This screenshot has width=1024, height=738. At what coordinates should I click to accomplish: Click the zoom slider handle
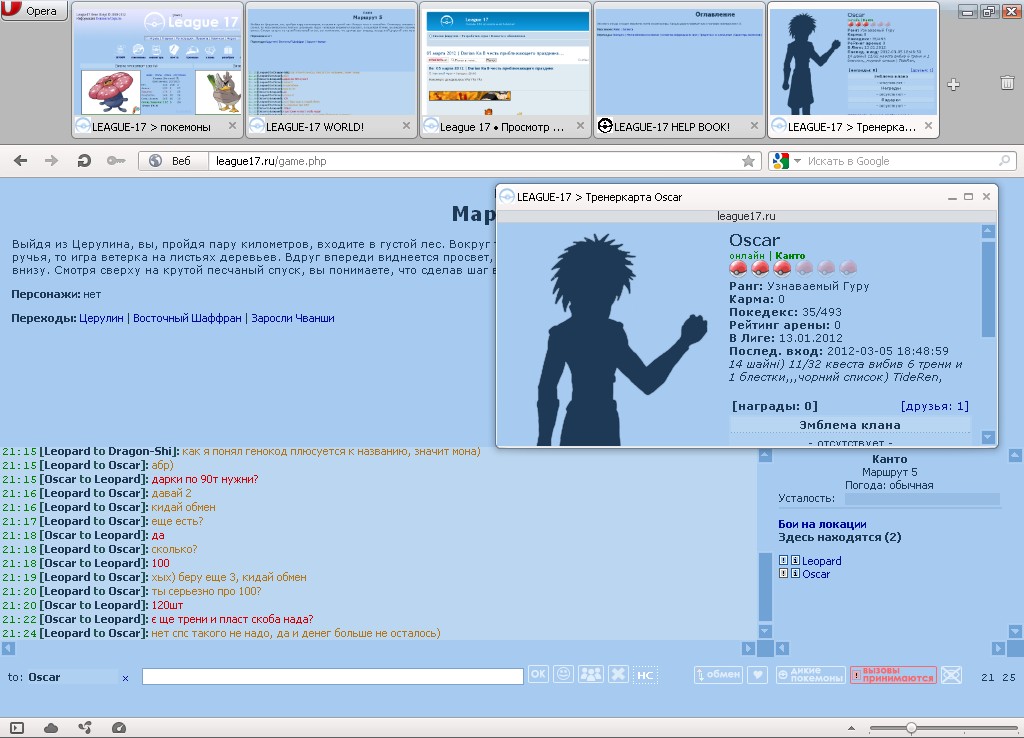point(911,728)
